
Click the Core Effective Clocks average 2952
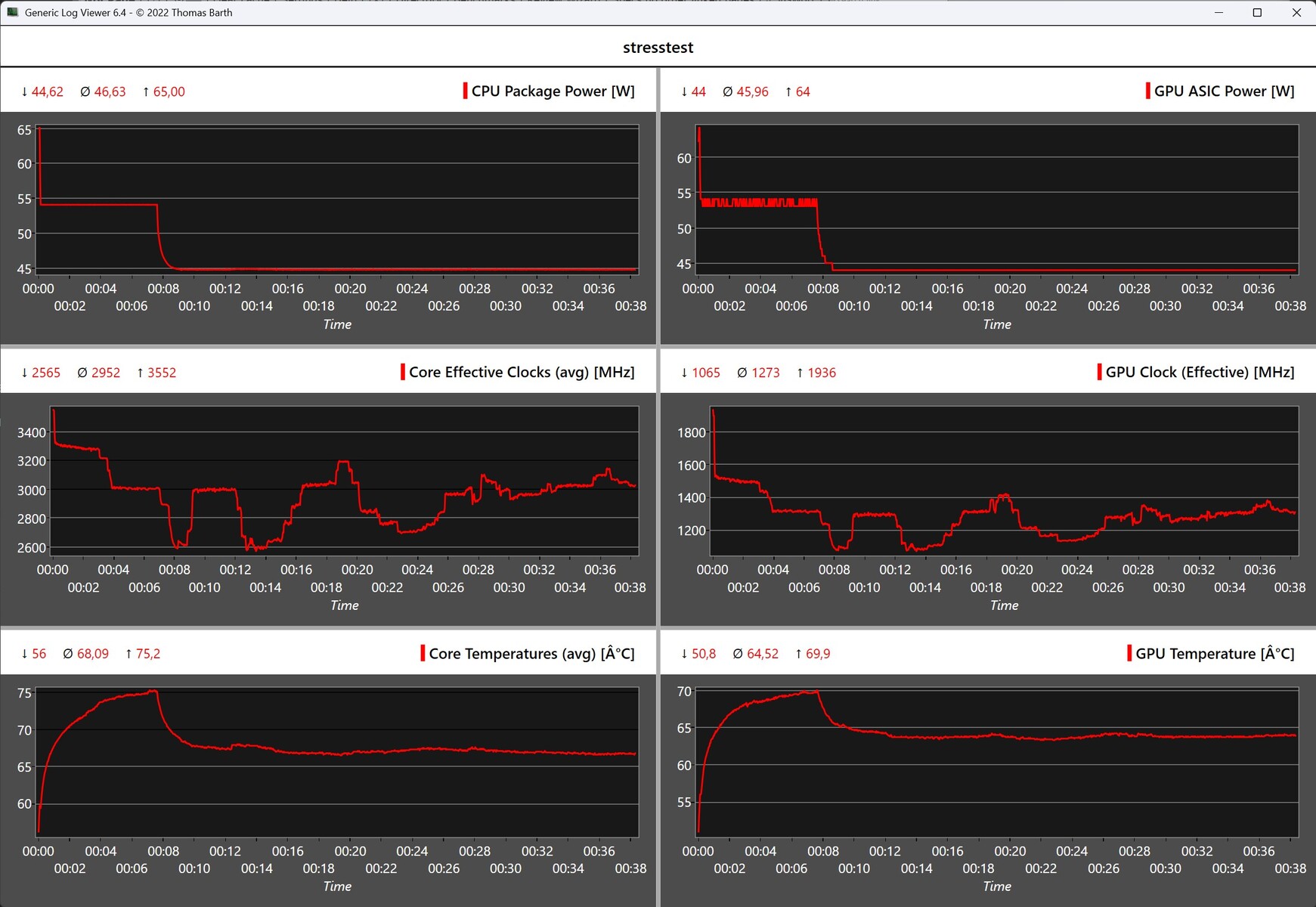pyautogui.click(x=106, y=373)
